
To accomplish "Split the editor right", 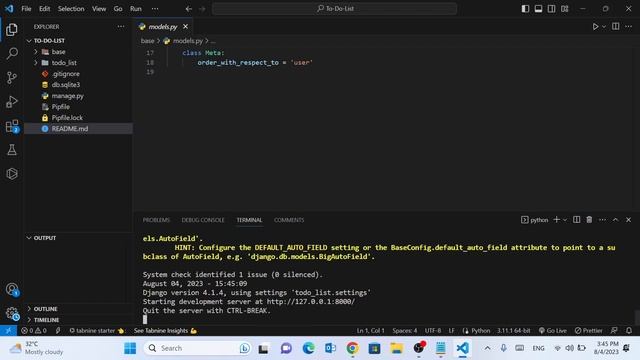I will 616,27.
